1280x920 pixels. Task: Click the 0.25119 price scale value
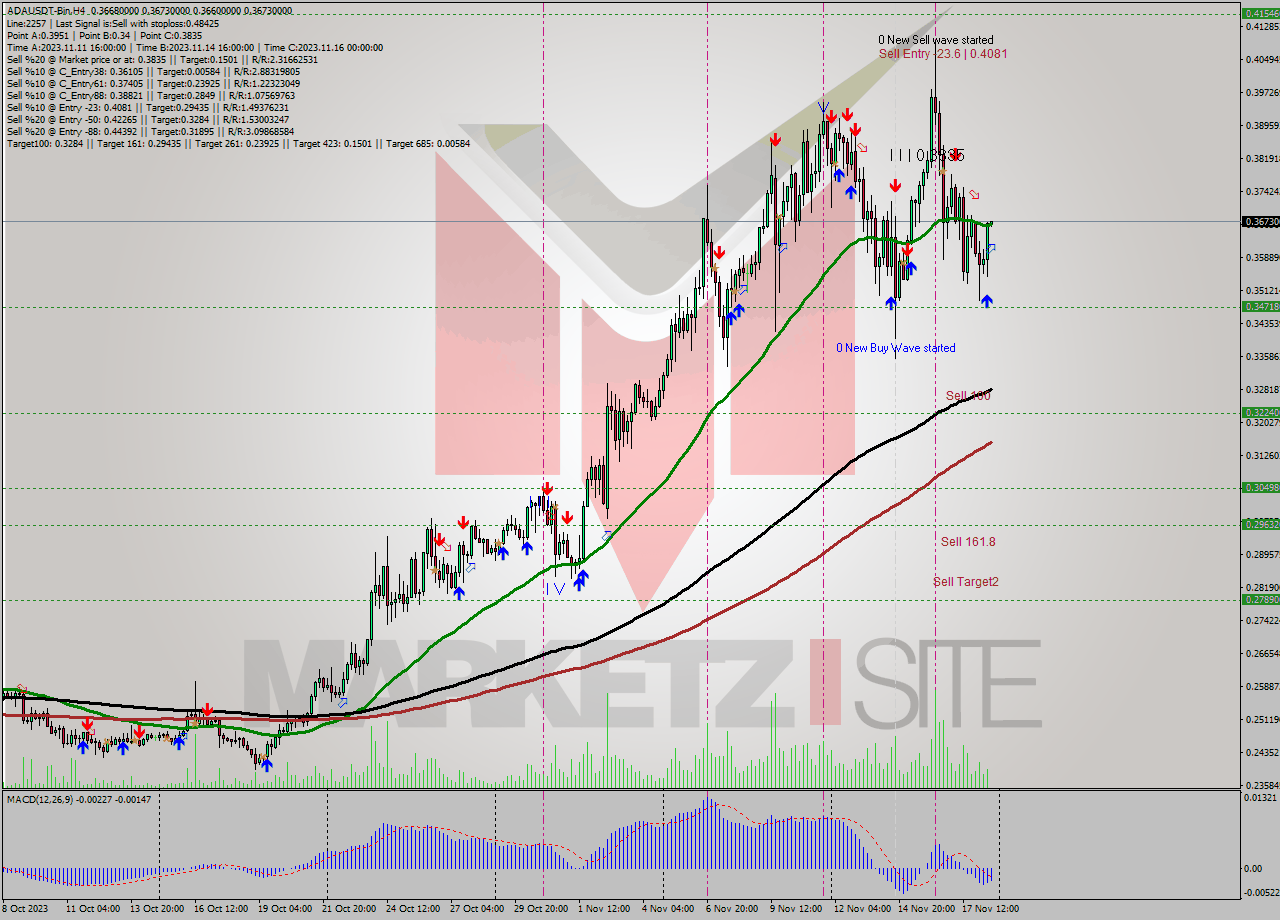click(1261, 719)
